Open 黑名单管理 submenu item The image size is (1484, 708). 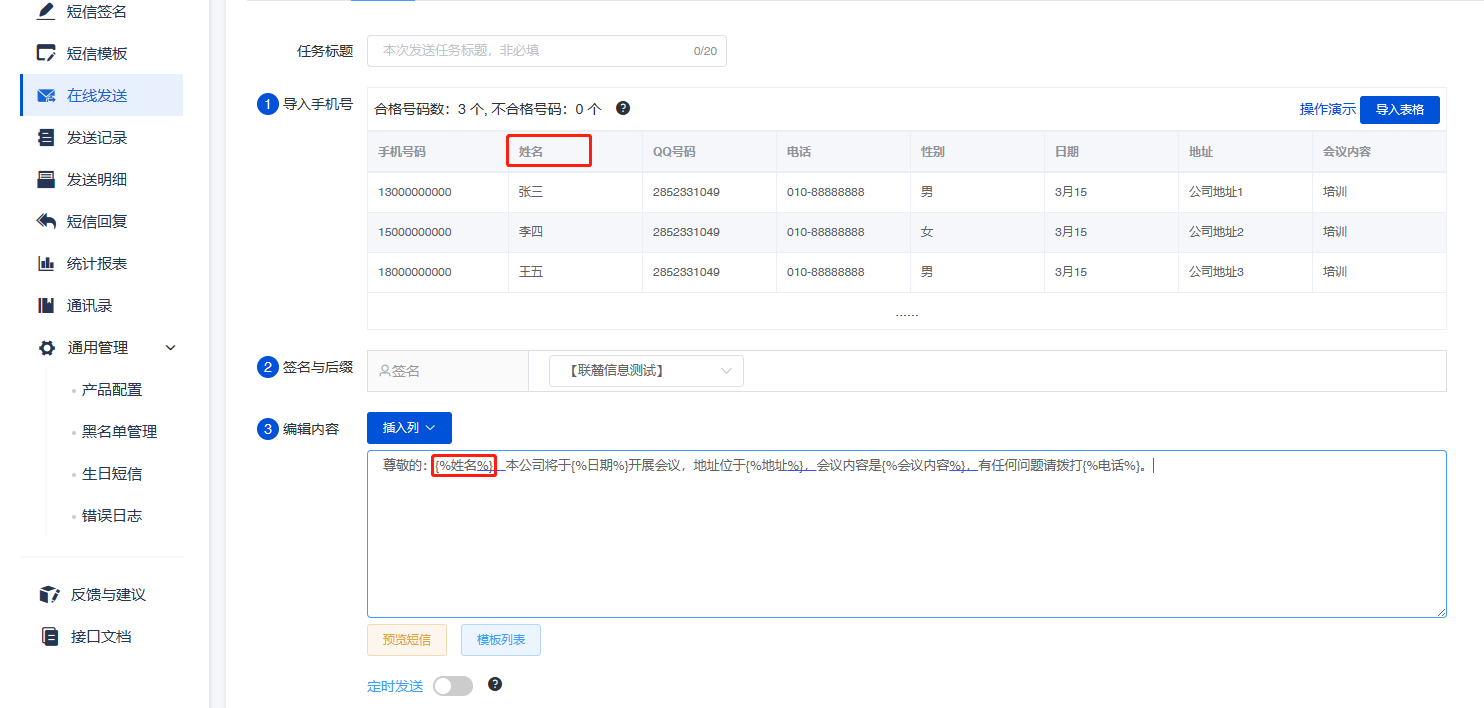click(x=119, y=432)
